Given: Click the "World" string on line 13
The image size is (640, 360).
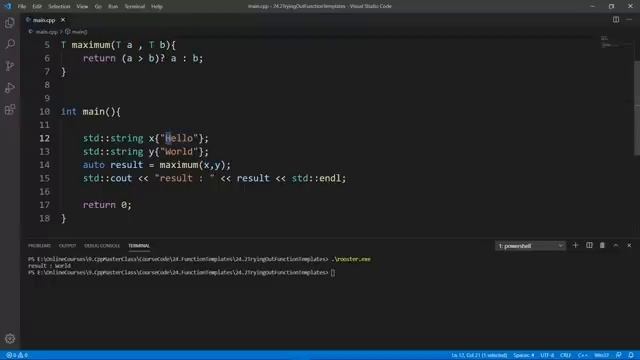Looking at the screenshot, I should click(x=179, y=152).
